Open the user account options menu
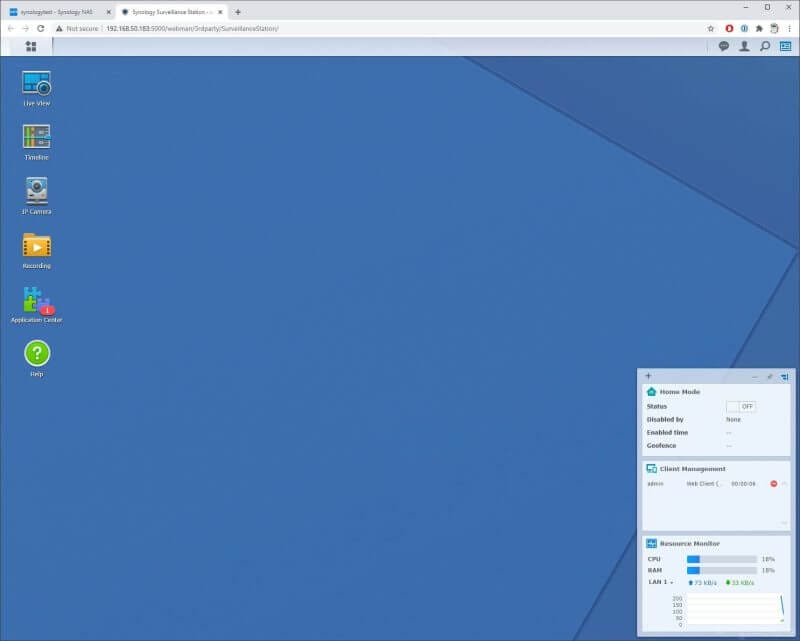800x641 pixels. coord(744,46)
